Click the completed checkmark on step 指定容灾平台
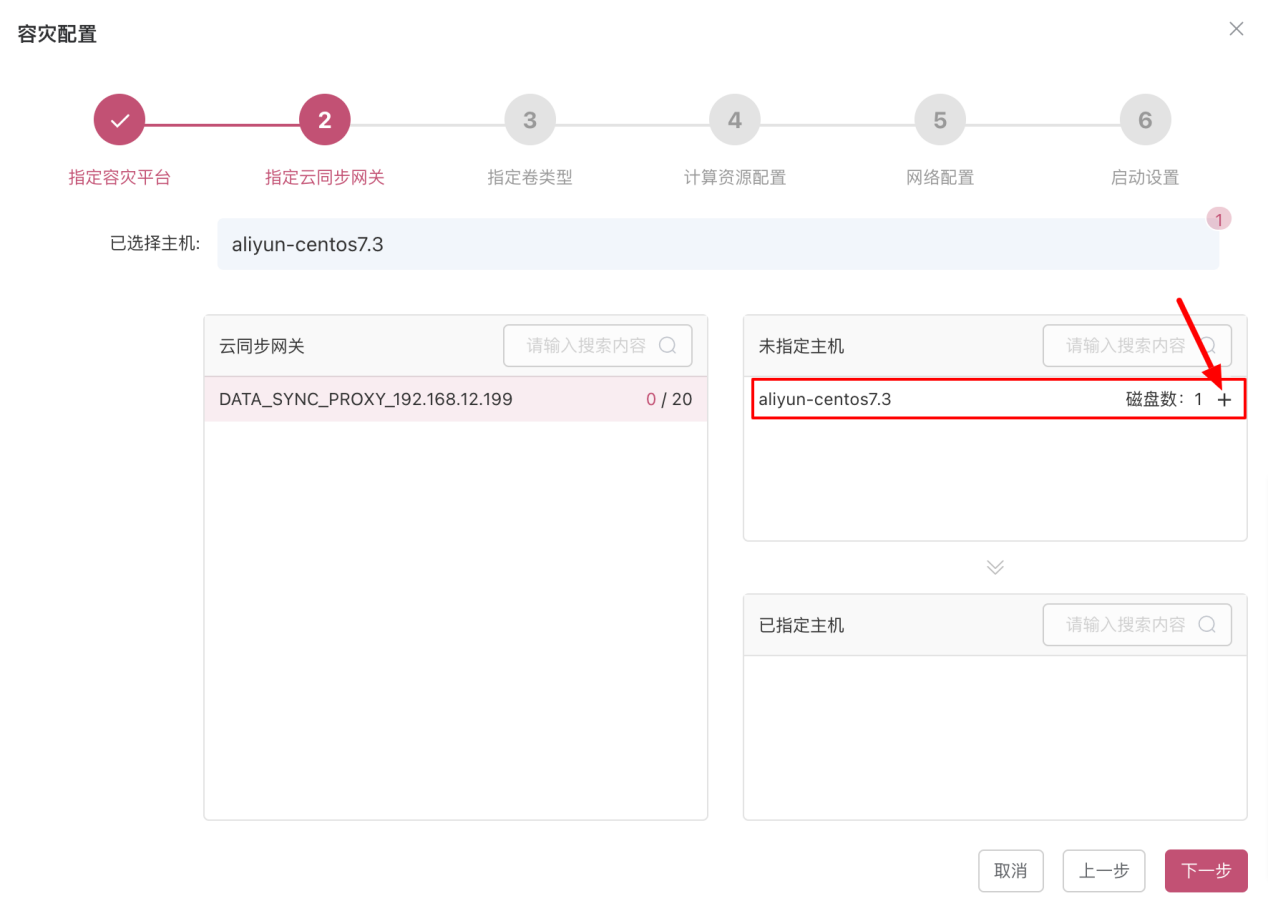Image resolution: width=1268 pixels, height=906 pixels. 119,119
